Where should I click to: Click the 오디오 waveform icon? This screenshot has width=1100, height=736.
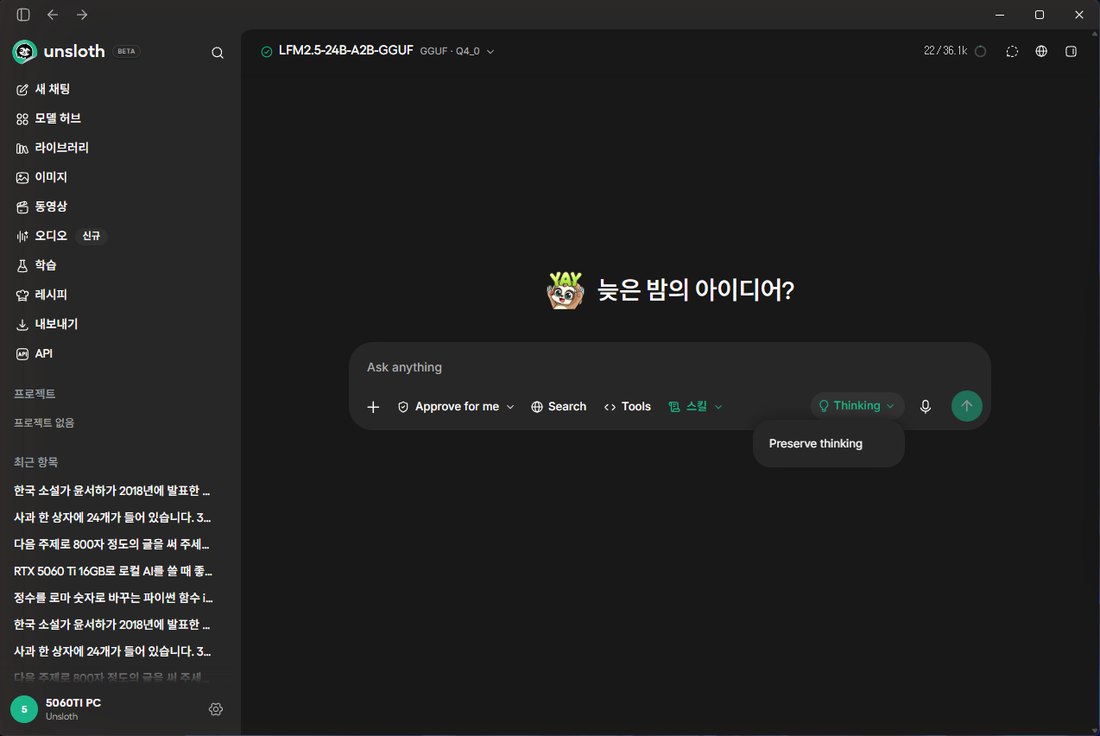tap(22, 236)
